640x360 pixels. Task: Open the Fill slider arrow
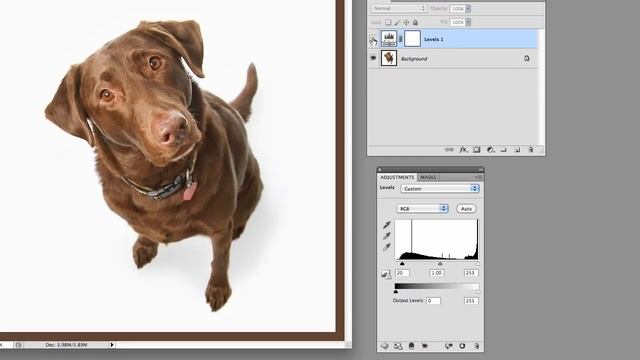(x=468, y=22)
